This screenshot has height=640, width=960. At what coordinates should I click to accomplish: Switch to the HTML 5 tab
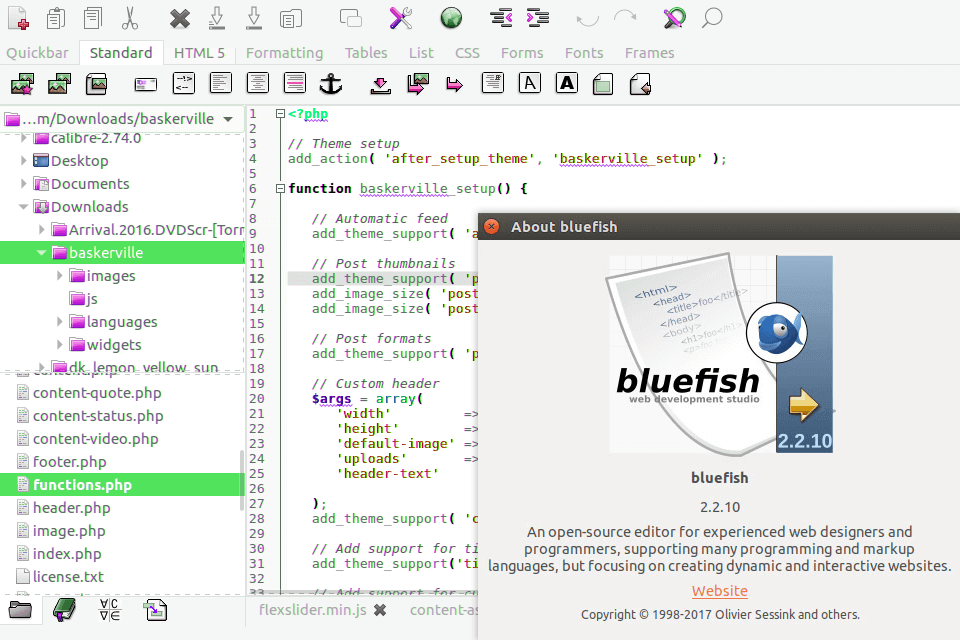[x=199, y=53]
